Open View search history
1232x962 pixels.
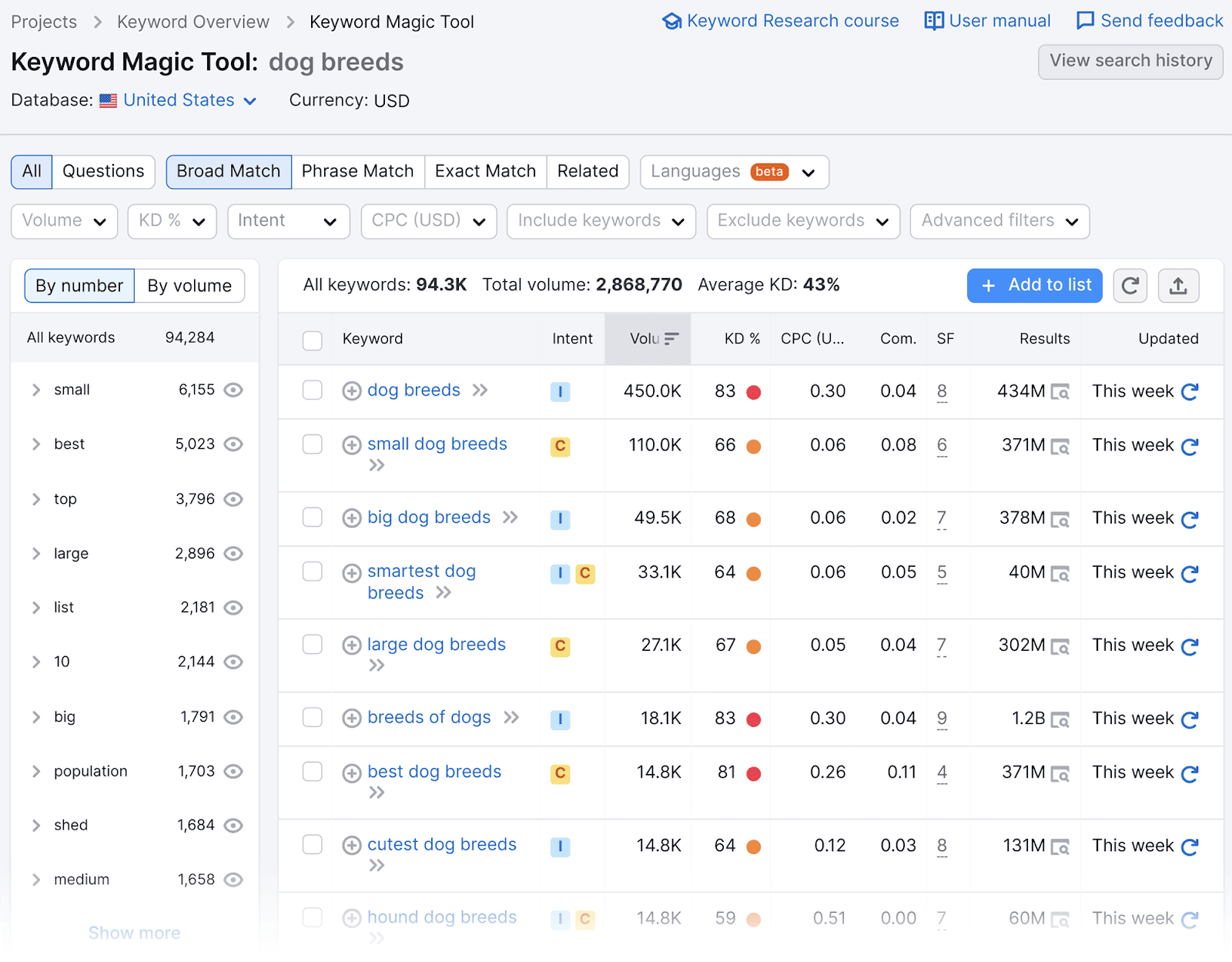(1130, 61)
